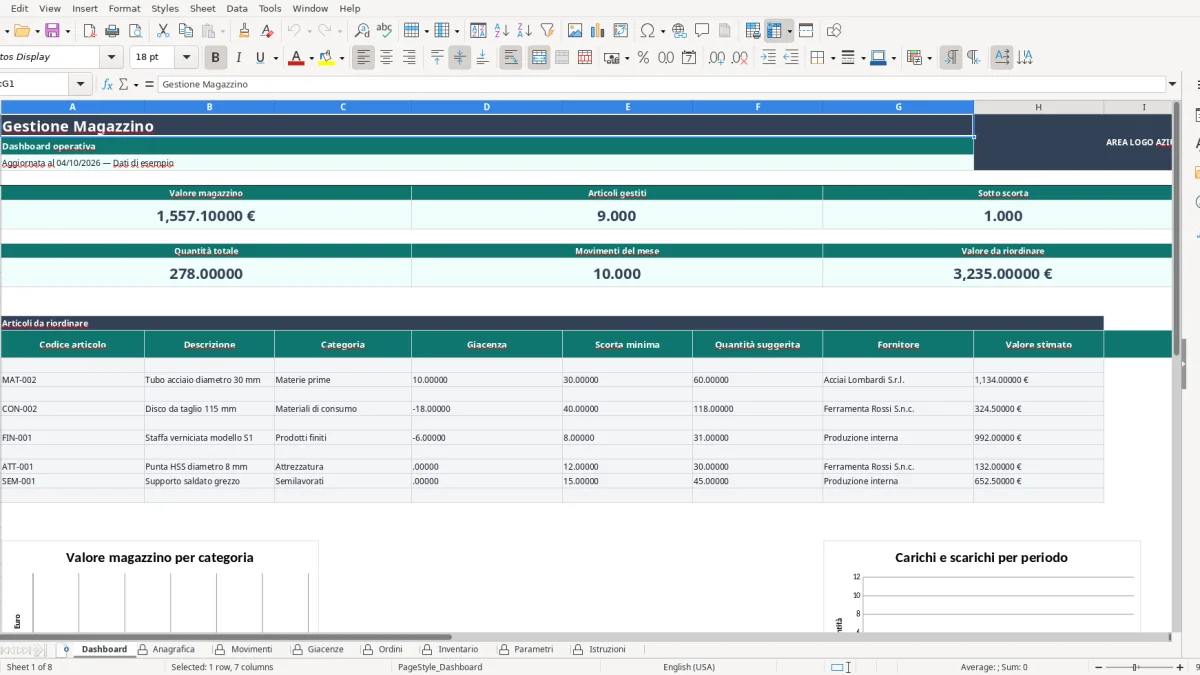Switch to the Anagrafica sheet tab
Screen dimensions: 1200x675
[x=174, y=649]
